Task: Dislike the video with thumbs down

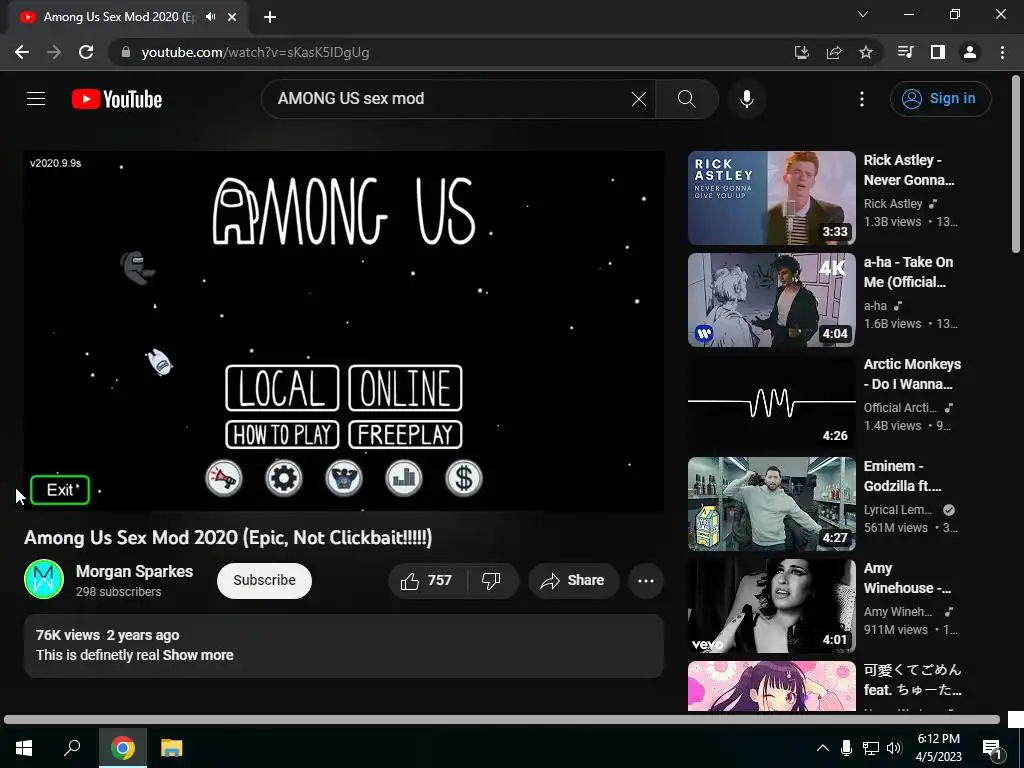Action: coord(491,581)
